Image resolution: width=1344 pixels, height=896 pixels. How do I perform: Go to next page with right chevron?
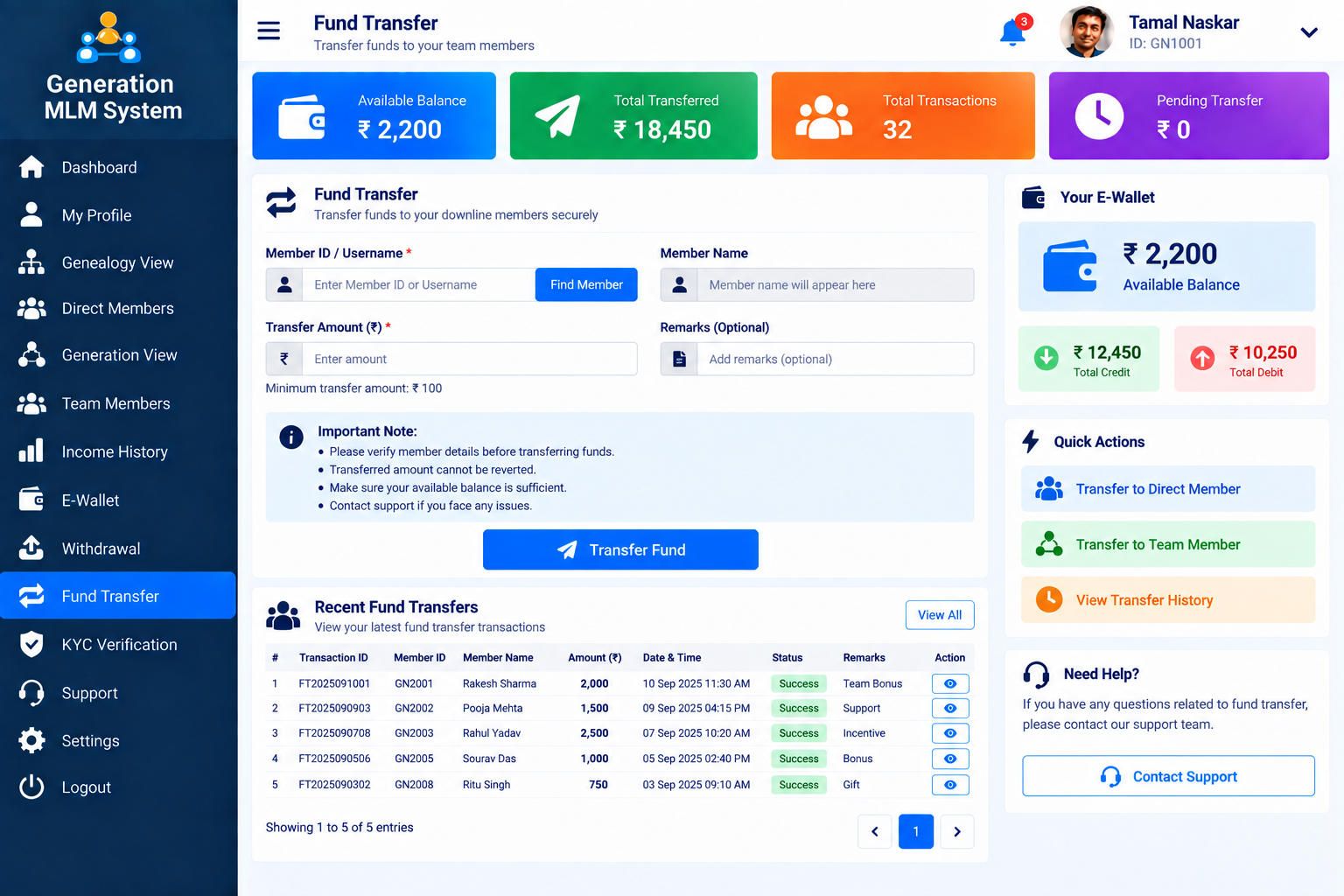pyautogui.click(x=957, y=831)
